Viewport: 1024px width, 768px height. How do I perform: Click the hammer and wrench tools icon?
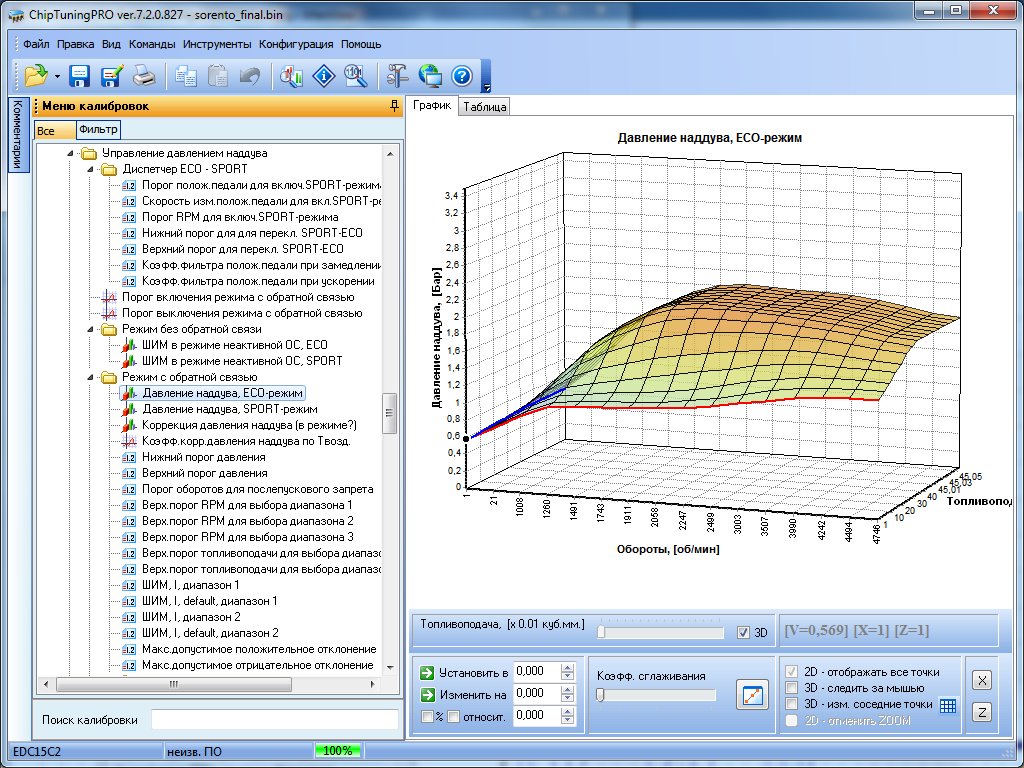[397, 75]
